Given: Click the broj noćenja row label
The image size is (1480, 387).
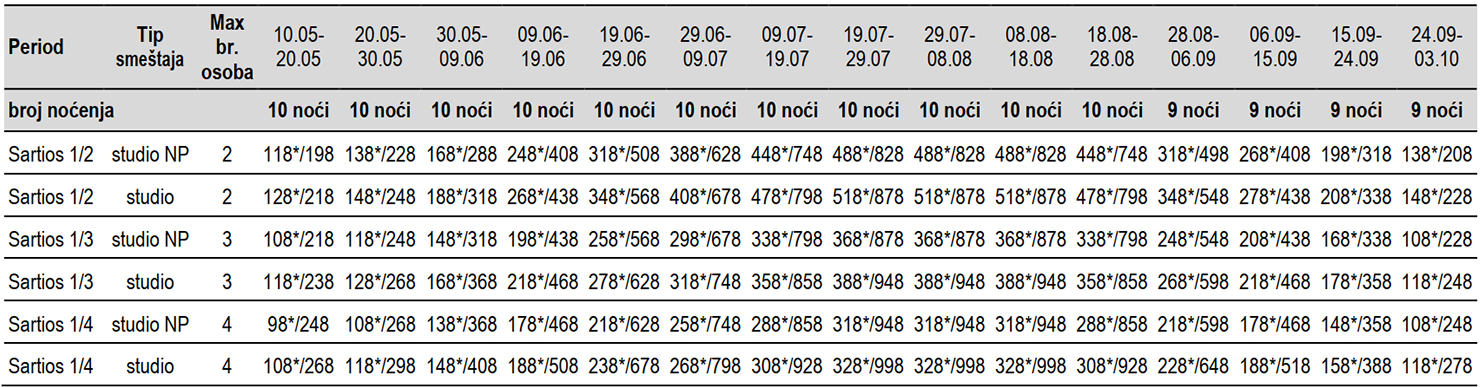Looking at the screenshot, I should point(60,110).
